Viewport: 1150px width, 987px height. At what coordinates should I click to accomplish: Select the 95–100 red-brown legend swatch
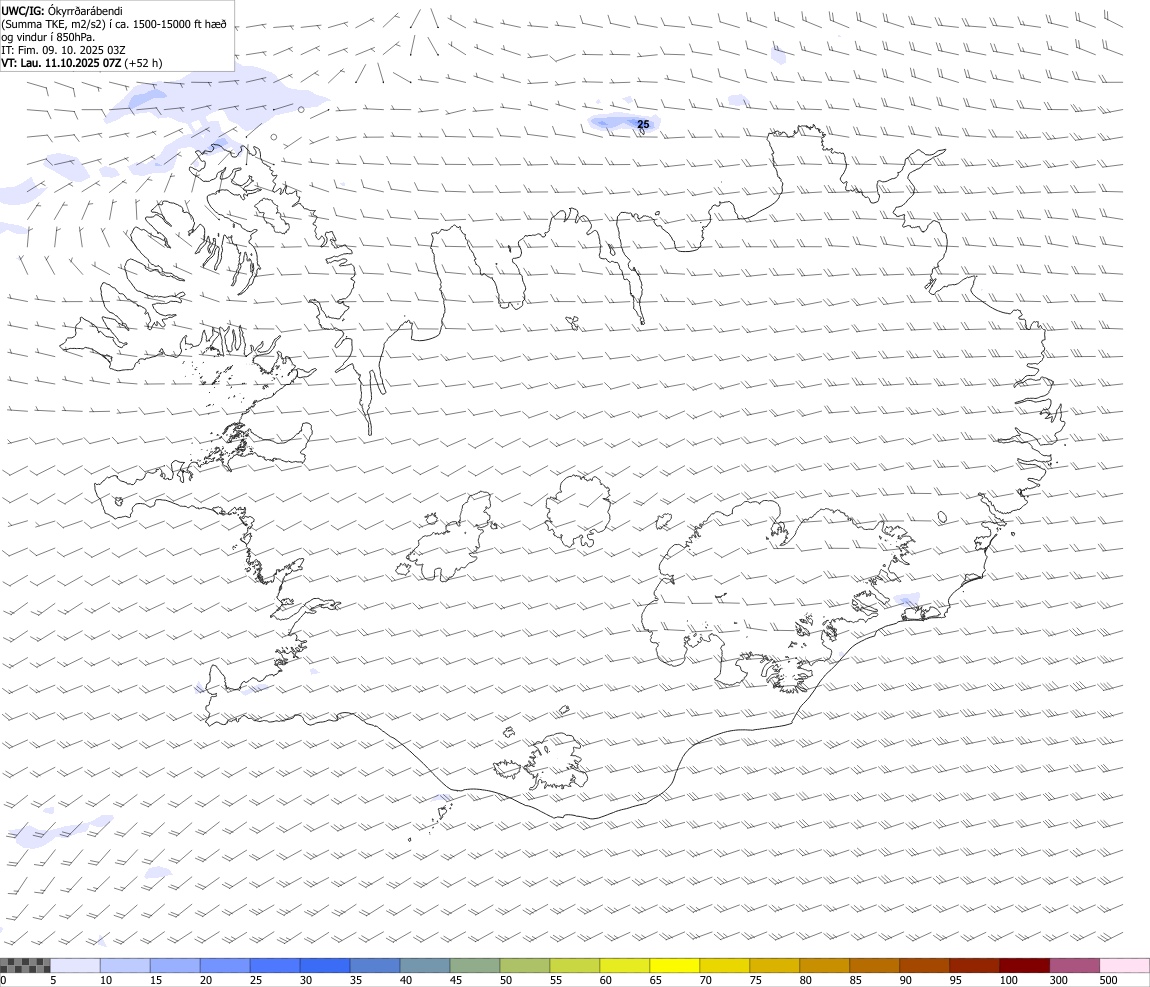pyautogui.click(x=974, y=965)
